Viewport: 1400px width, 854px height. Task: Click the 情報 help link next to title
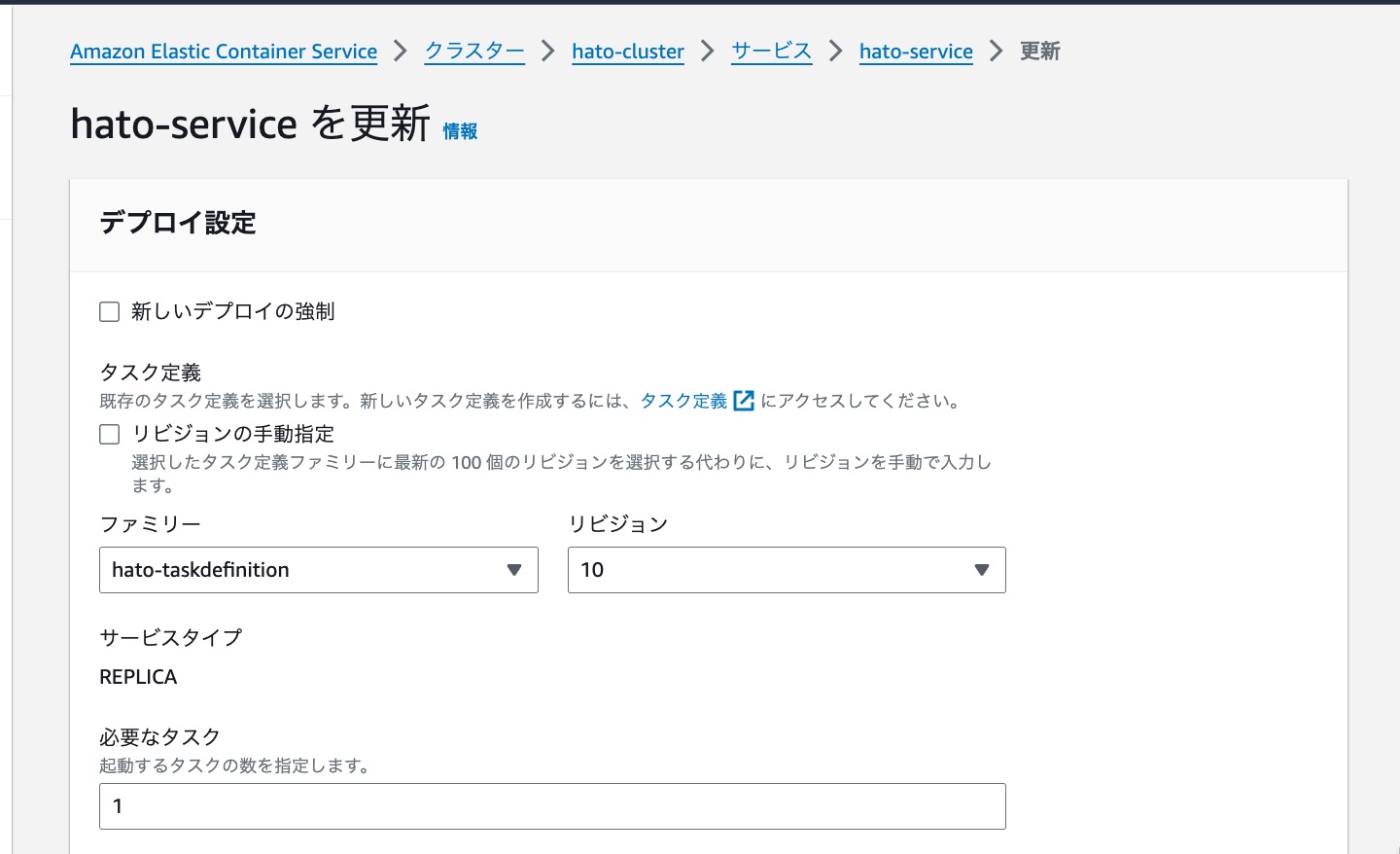tap(459, 131)
